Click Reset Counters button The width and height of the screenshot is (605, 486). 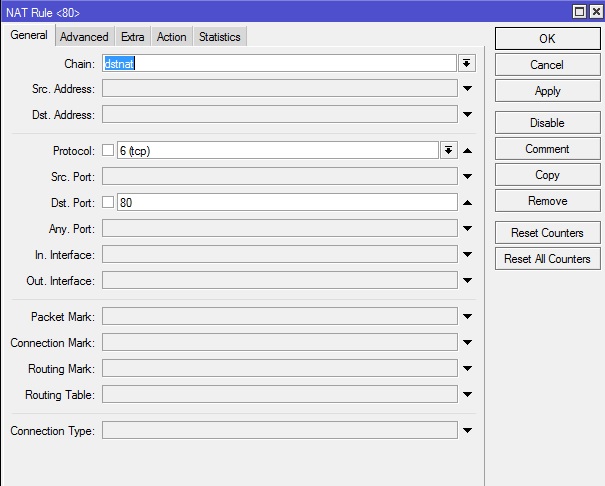pos(548,233)
